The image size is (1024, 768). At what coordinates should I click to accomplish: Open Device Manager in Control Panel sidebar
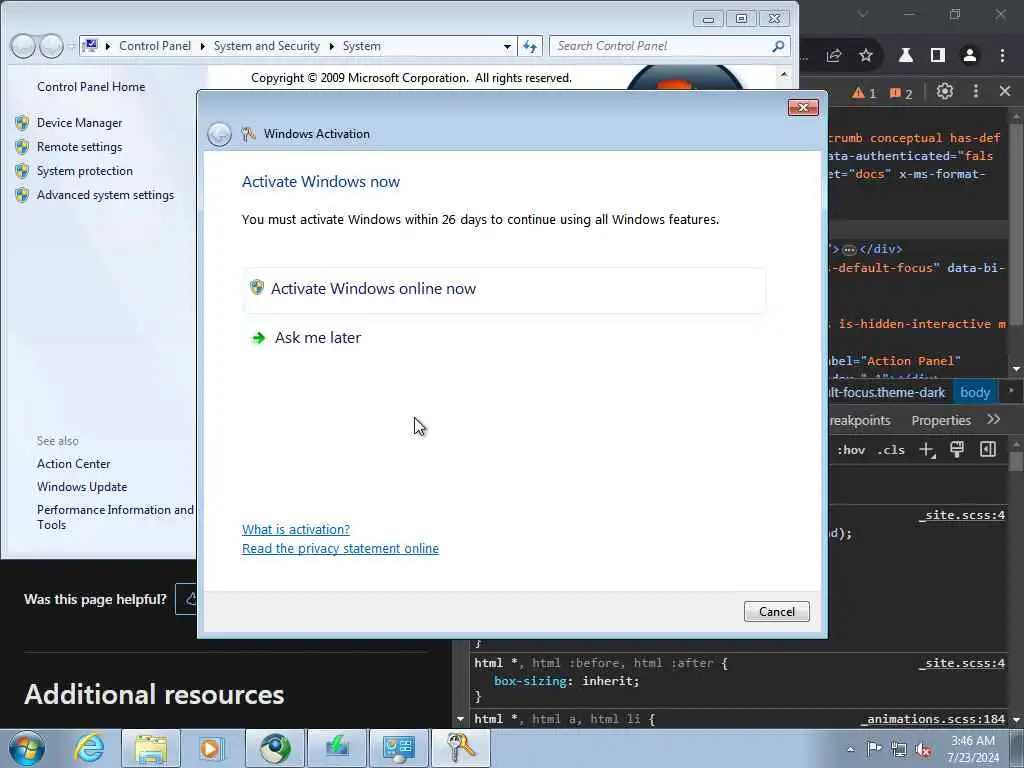[80, 123]
